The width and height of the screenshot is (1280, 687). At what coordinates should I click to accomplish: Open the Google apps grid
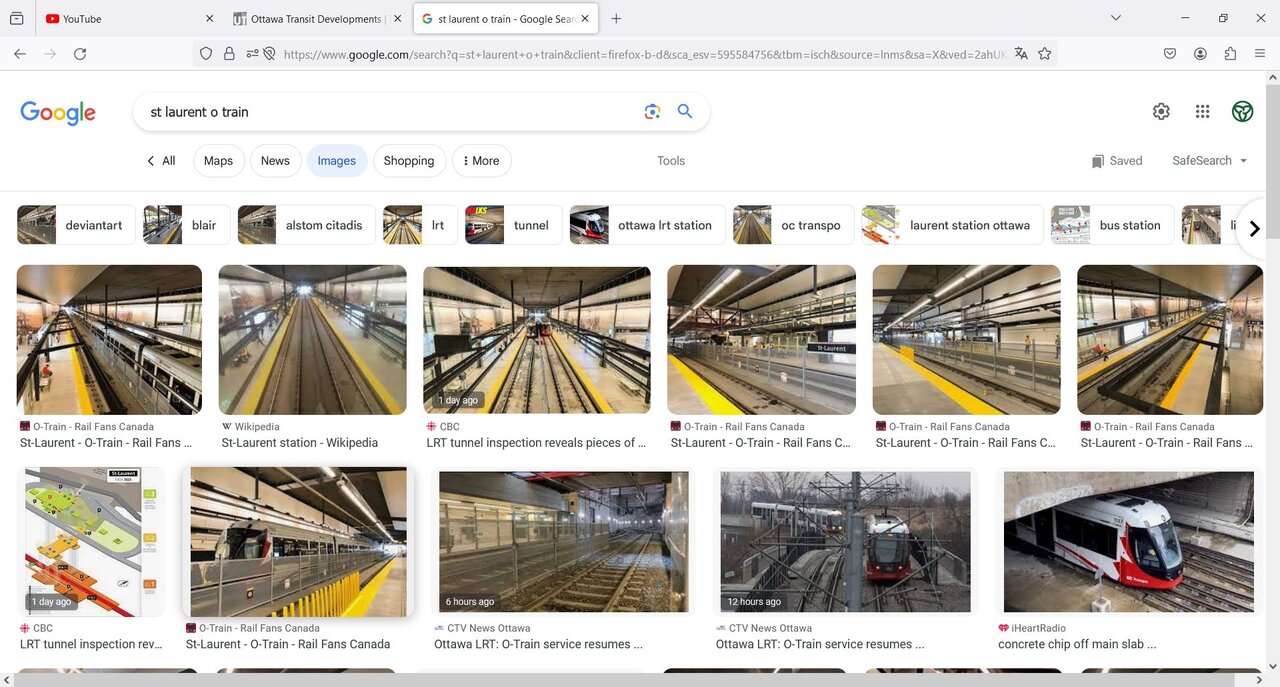pos(1202,112)
